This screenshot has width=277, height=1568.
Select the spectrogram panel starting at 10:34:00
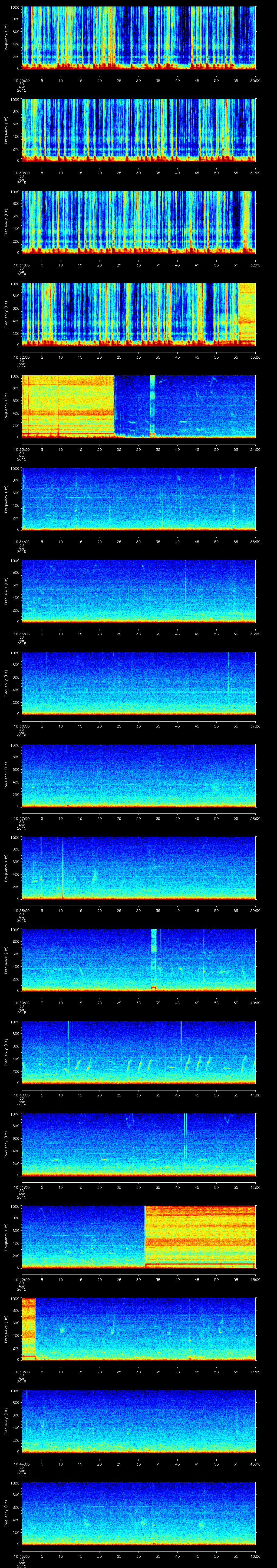pos(139,499)
